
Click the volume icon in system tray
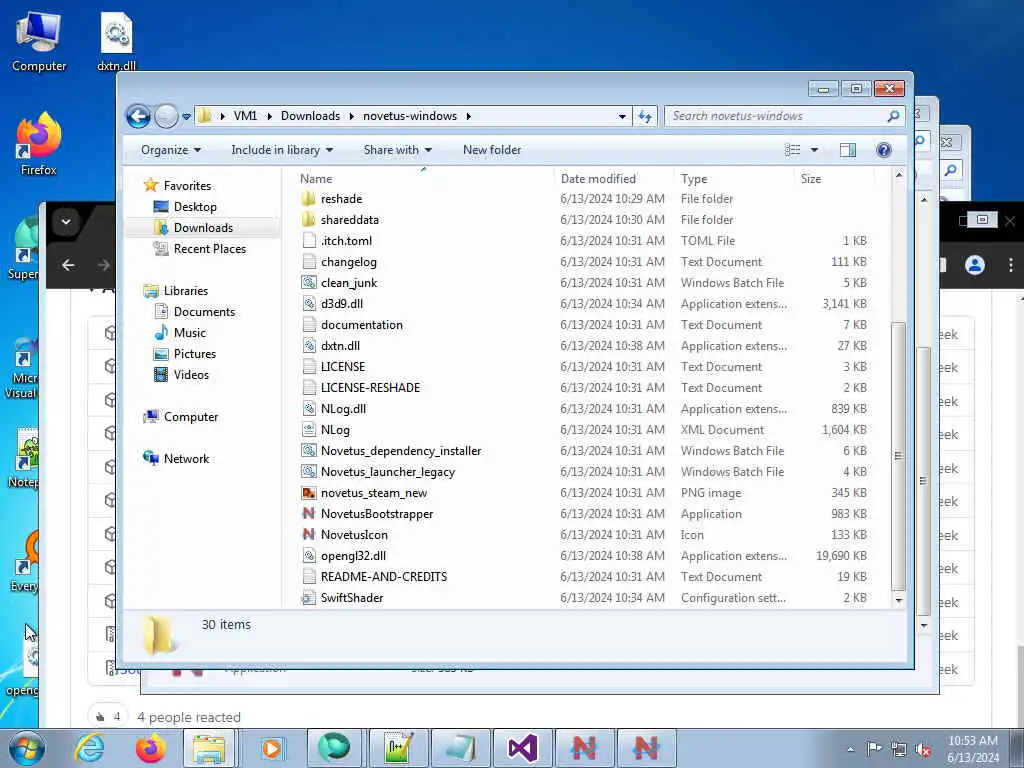(923, 749)
